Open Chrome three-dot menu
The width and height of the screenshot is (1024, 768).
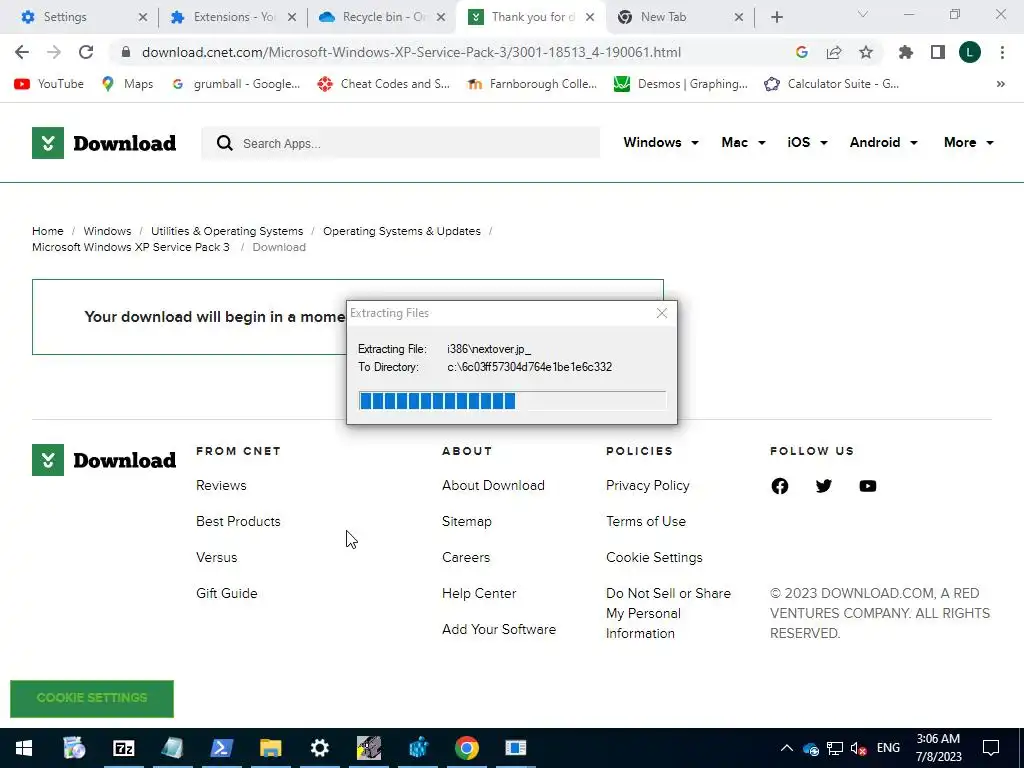1002,52
